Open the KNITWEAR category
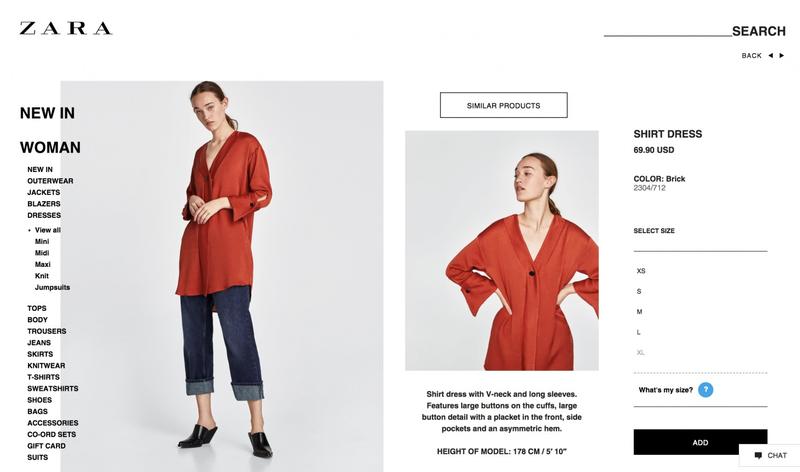 tap(46, 365)
